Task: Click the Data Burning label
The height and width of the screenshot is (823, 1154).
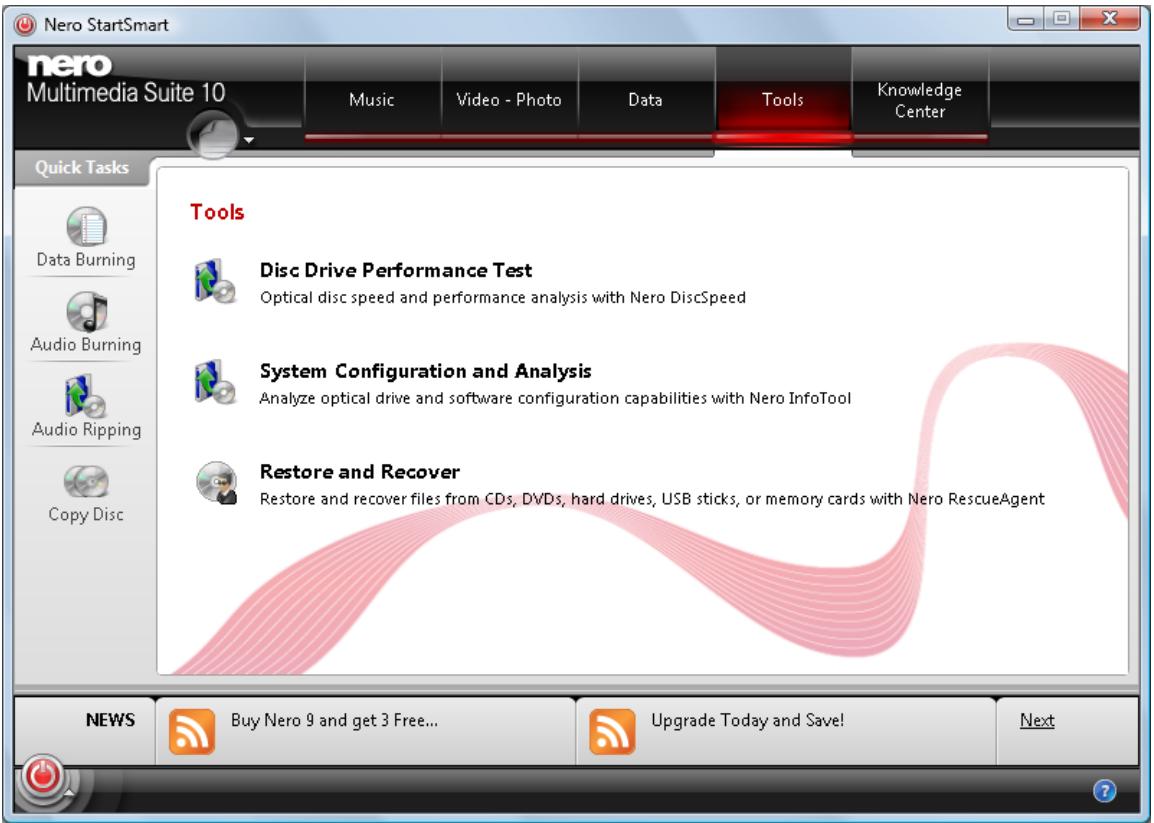Action: (x=86, y=261)
